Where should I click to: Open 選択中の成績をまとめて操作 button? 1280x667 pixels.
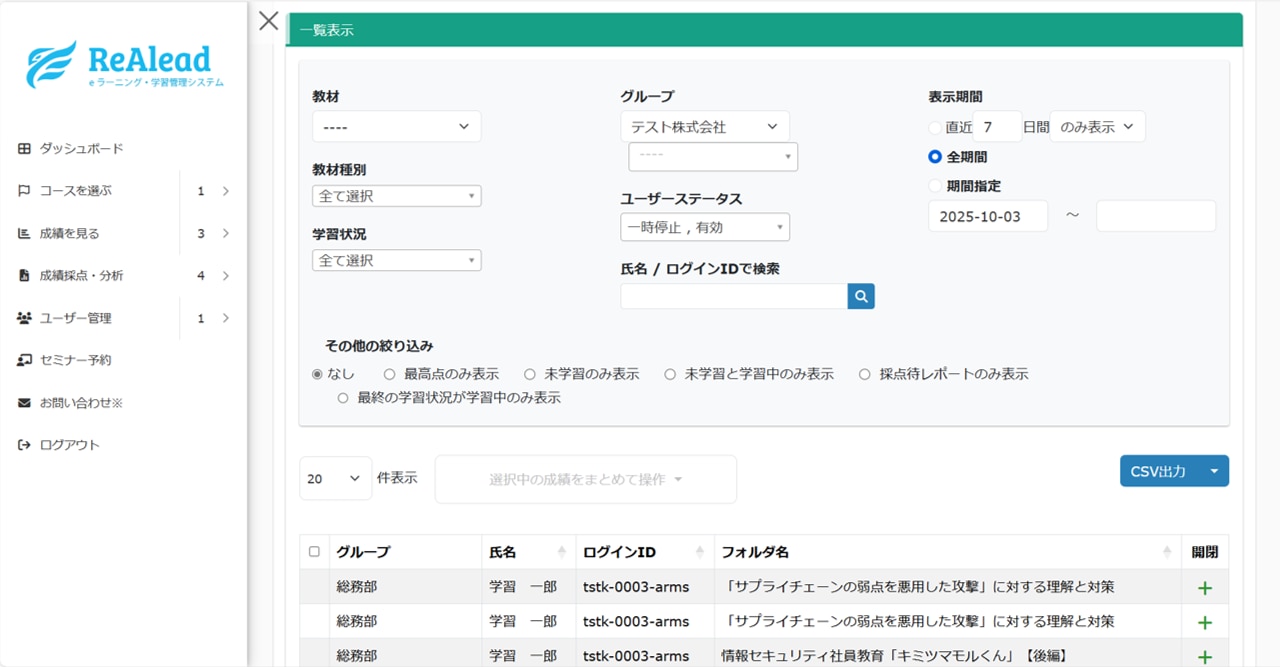coord(585,480)
